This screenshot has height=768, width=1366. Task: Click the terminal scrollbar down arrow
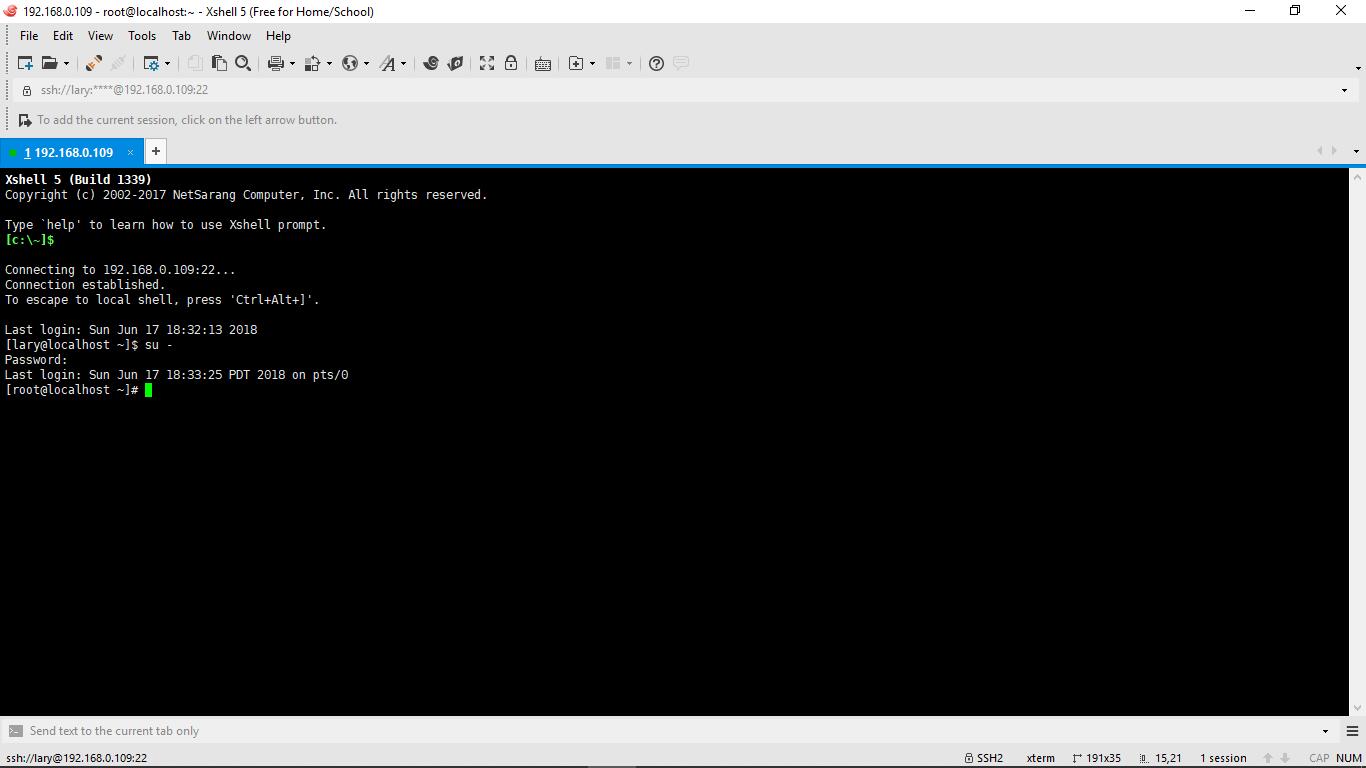click(x=1358, y=708)
